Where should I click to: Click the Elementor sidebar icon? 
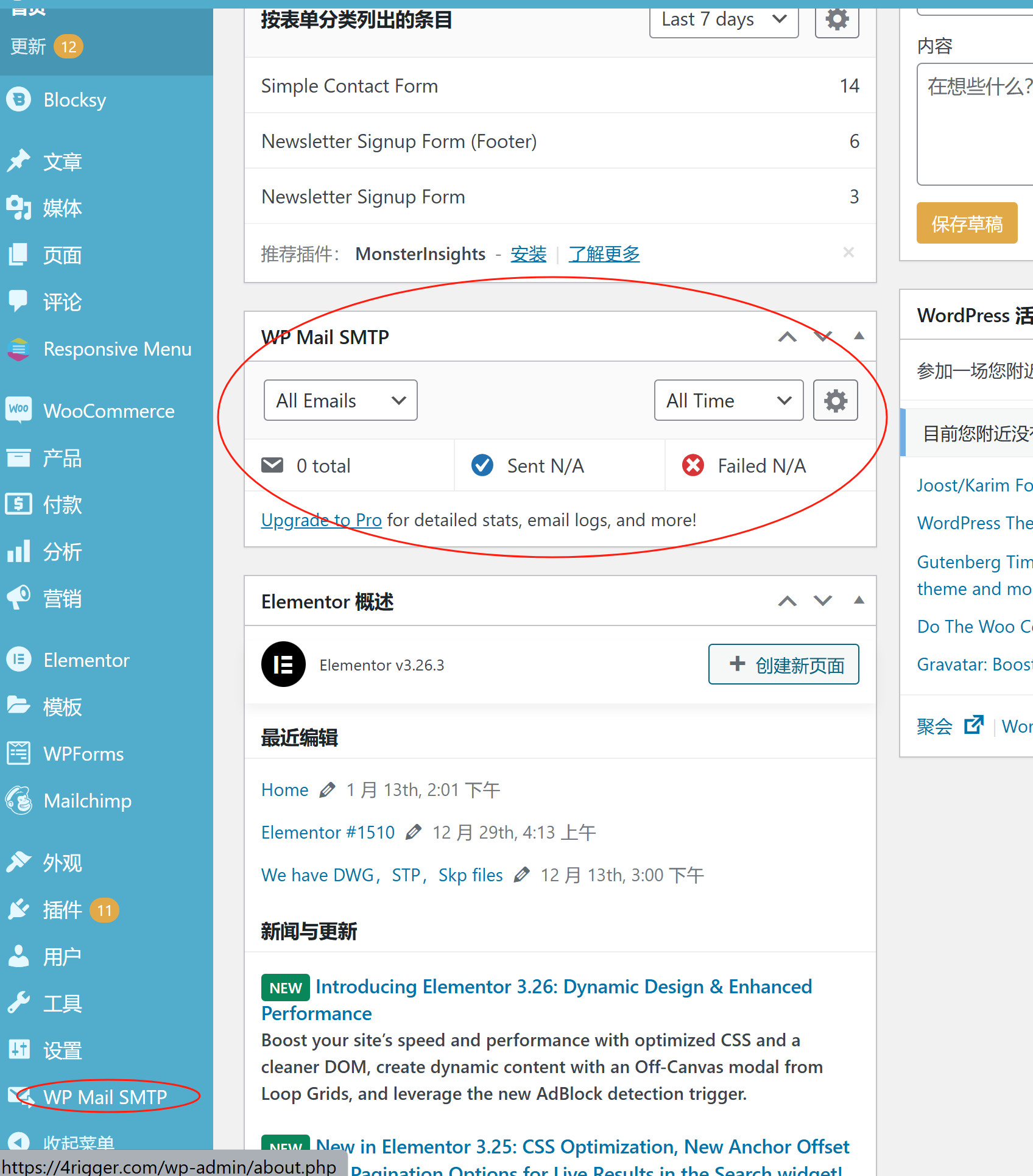pos(18,660)
